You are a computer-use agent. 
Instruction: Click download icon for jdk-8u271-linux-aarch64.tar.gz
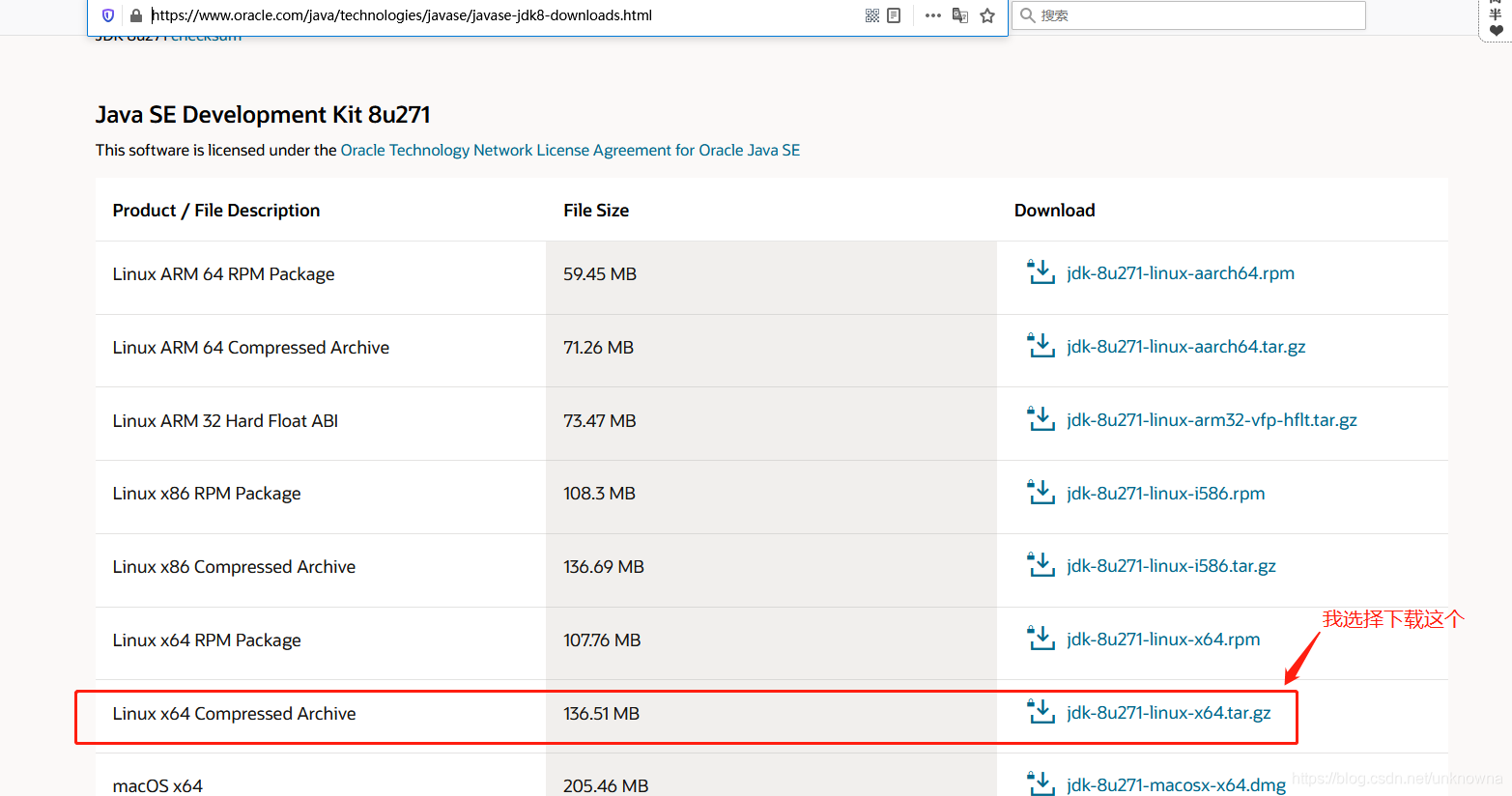[x=1041, y=346]
